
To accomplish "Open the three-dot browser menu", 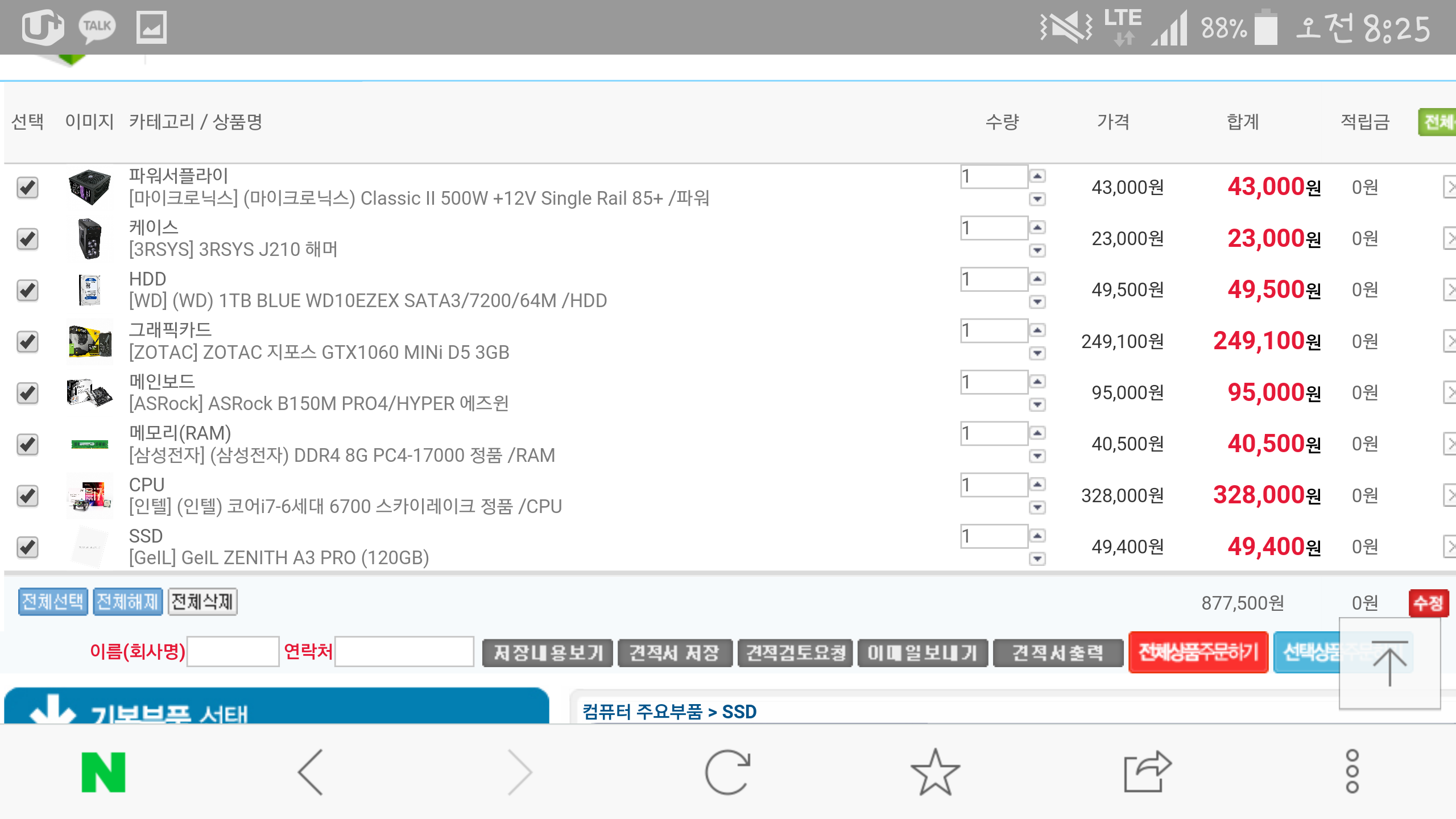I will click(x=1352, y=772).
